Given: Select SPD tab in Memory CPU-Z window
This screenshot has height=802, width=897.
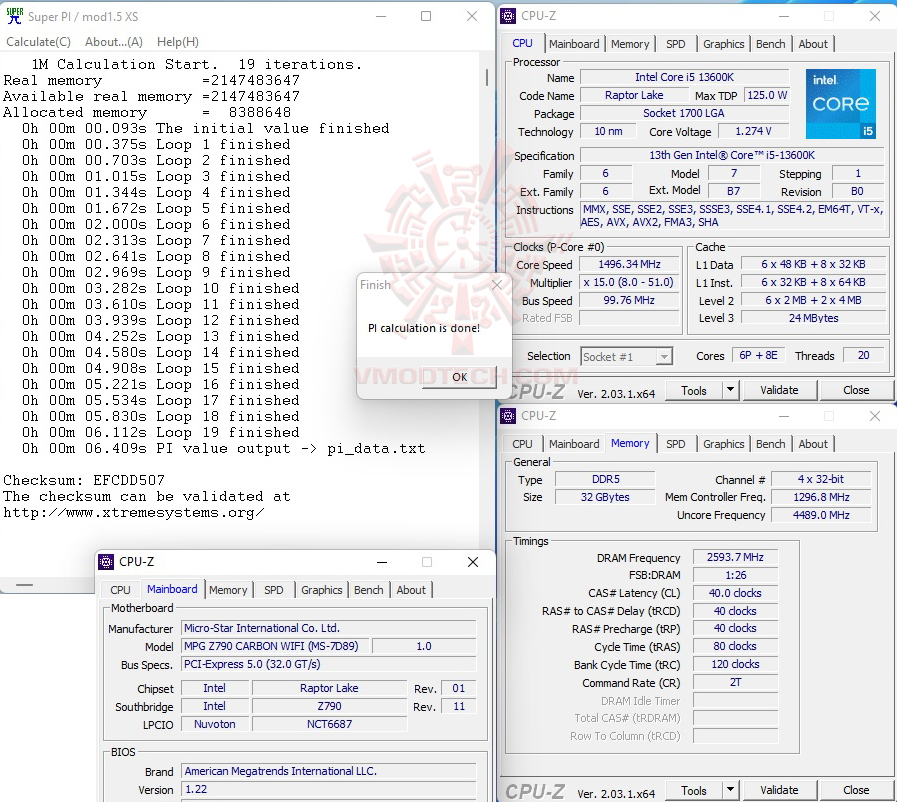Looking at the screenshot, I should click(x=675, y=444).
